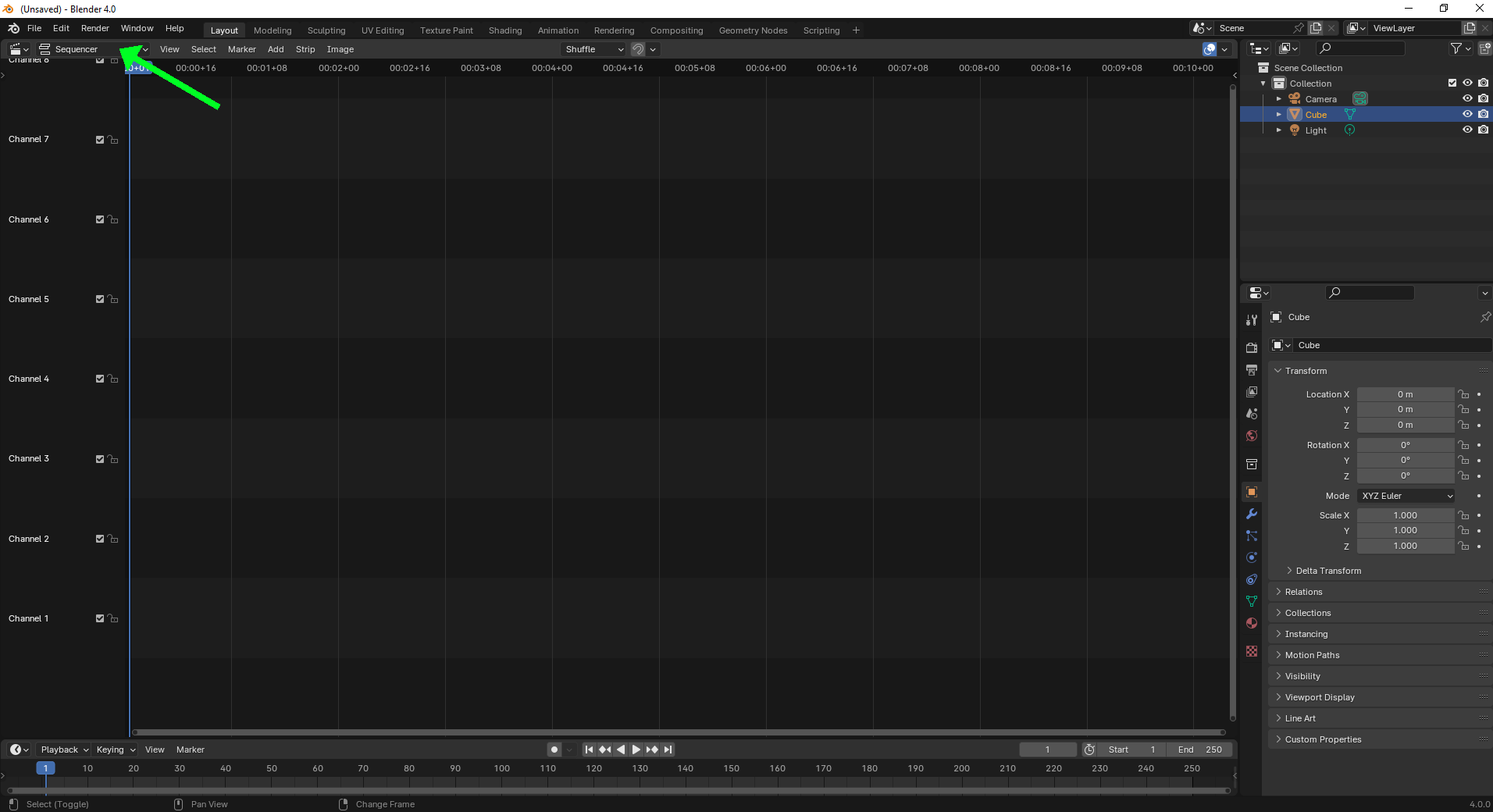
Task: Open the Keying popover
Action: [x=116, y=750]
